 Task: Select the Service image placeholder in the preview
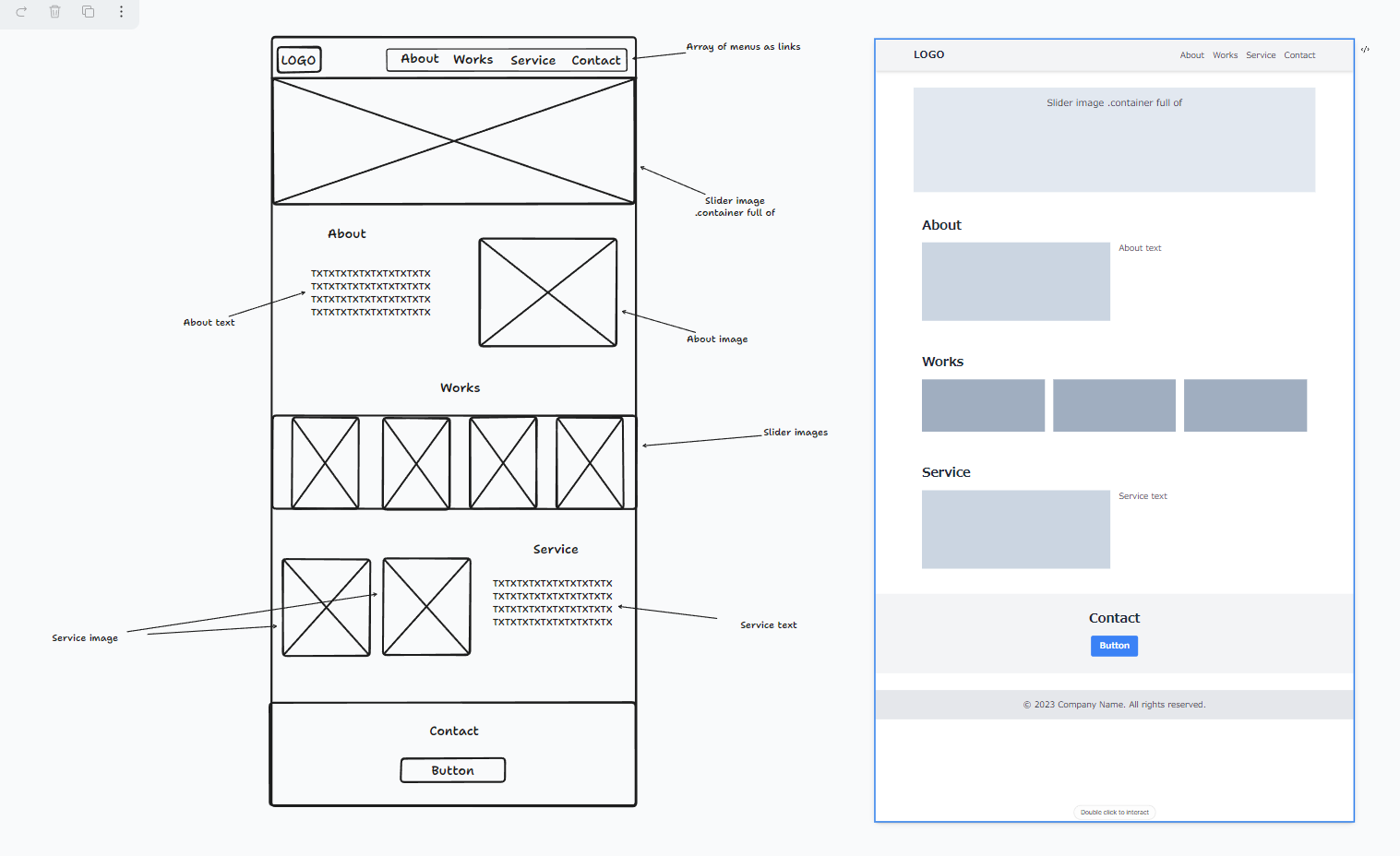point(1015,529)
